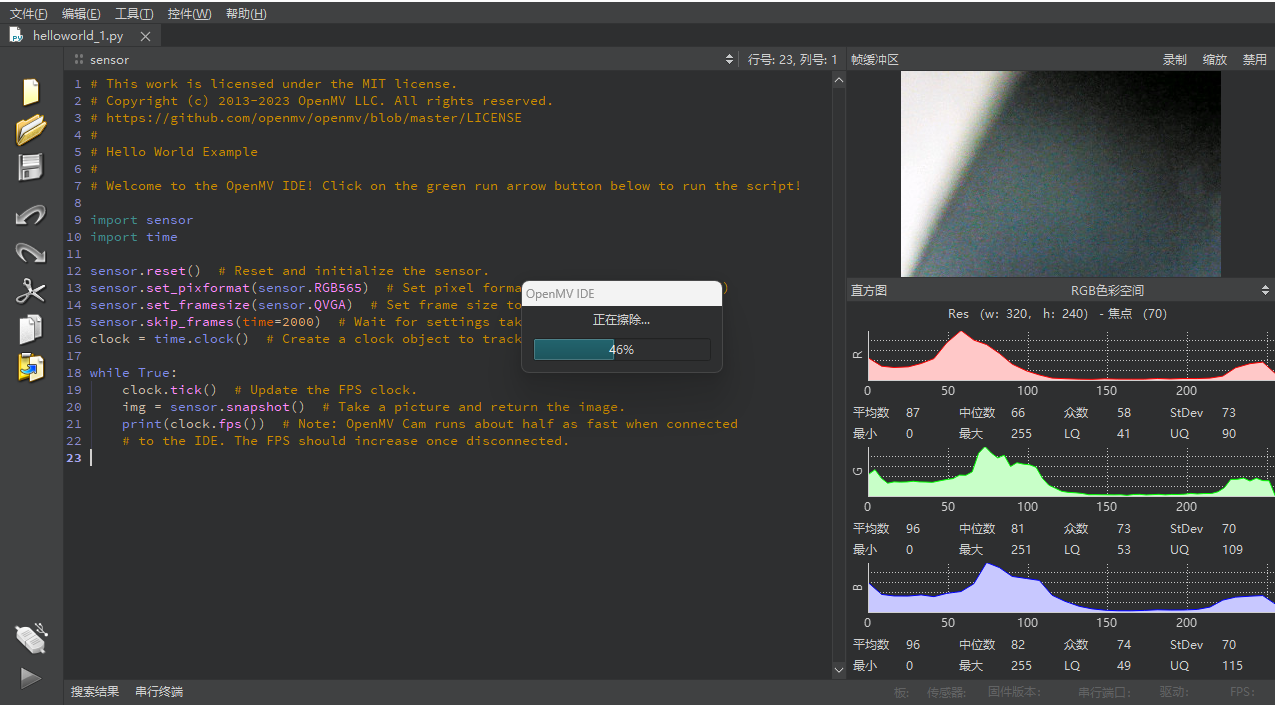The height and width of the screenshot is (705, 1275).
Task: Open the 控件(W) menu
Action: click(x=189, y=13)
